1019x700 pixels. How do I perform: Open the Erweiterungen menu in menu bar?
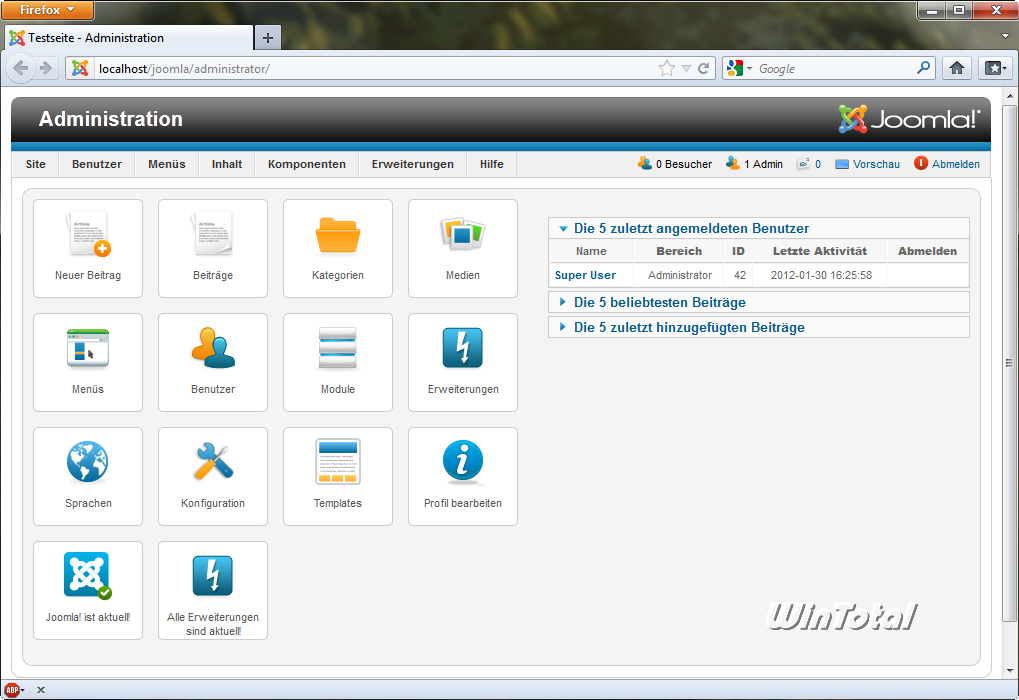pyautogui.click(x=413, y=164)
